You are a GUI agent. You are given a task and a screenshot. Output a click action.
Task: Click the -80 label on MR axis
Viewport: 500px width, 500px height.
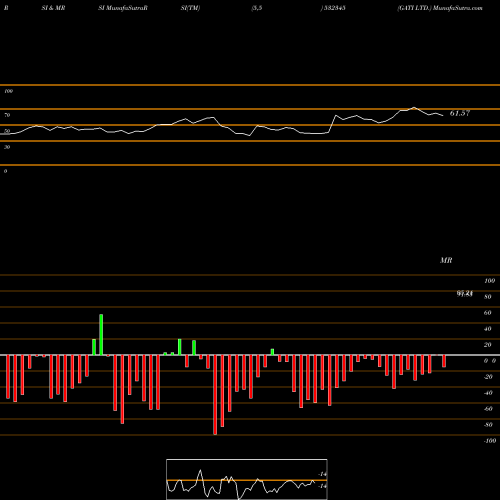[488, 425]
